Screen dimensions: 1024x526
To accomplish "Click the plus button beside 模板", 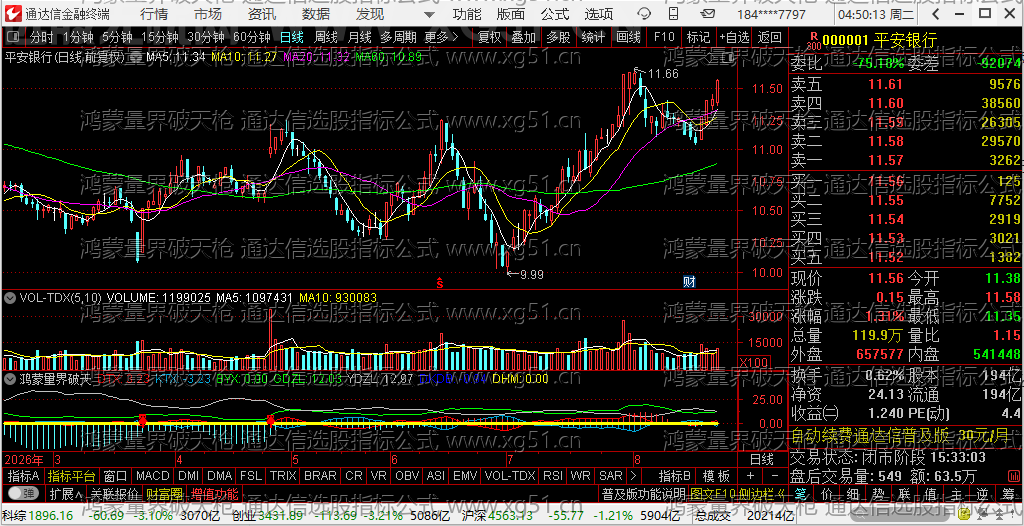I will 750,476.
